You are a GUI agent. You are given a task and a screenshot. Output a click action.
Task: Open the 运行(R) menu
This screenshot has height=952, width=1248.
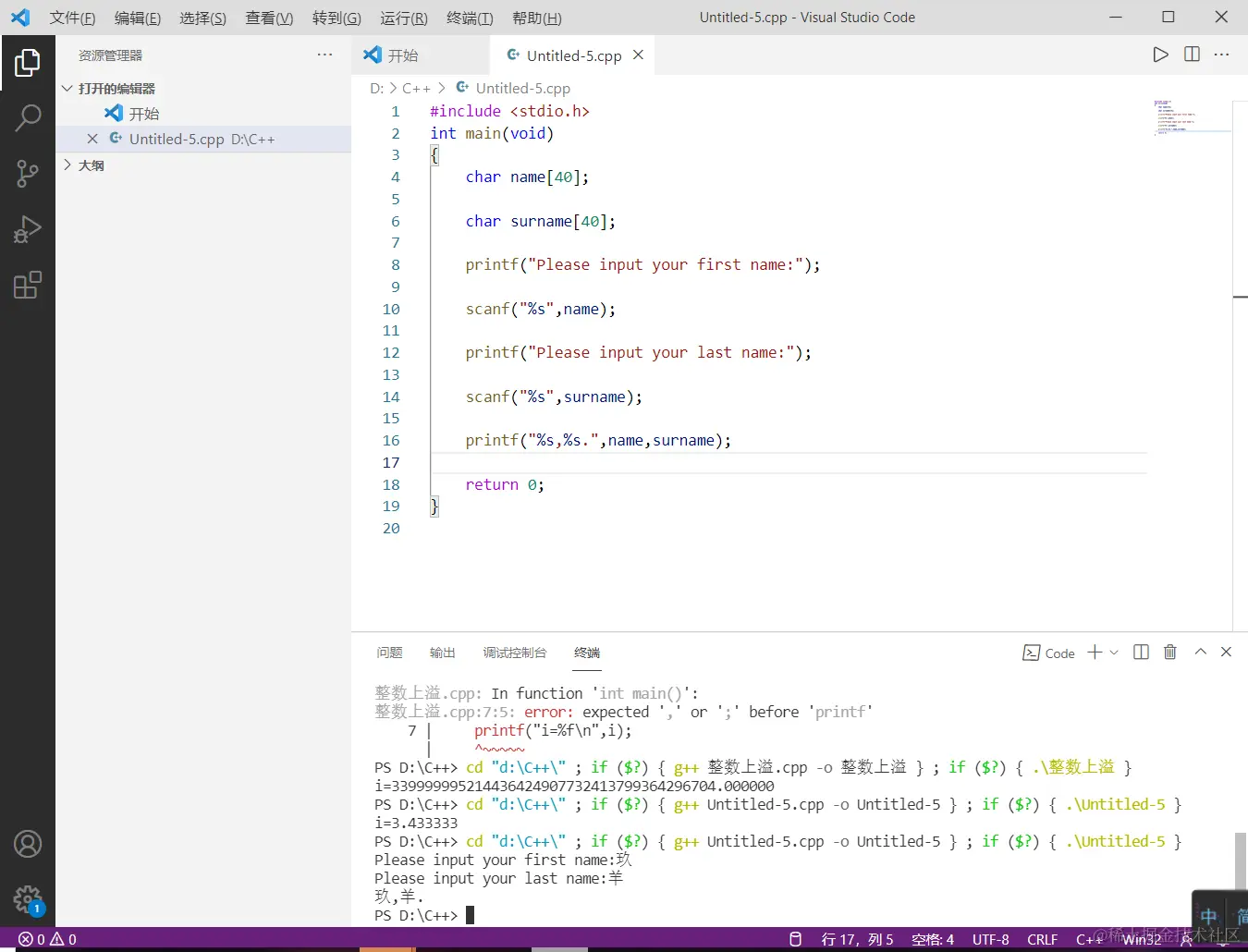(x=404, y=18)
